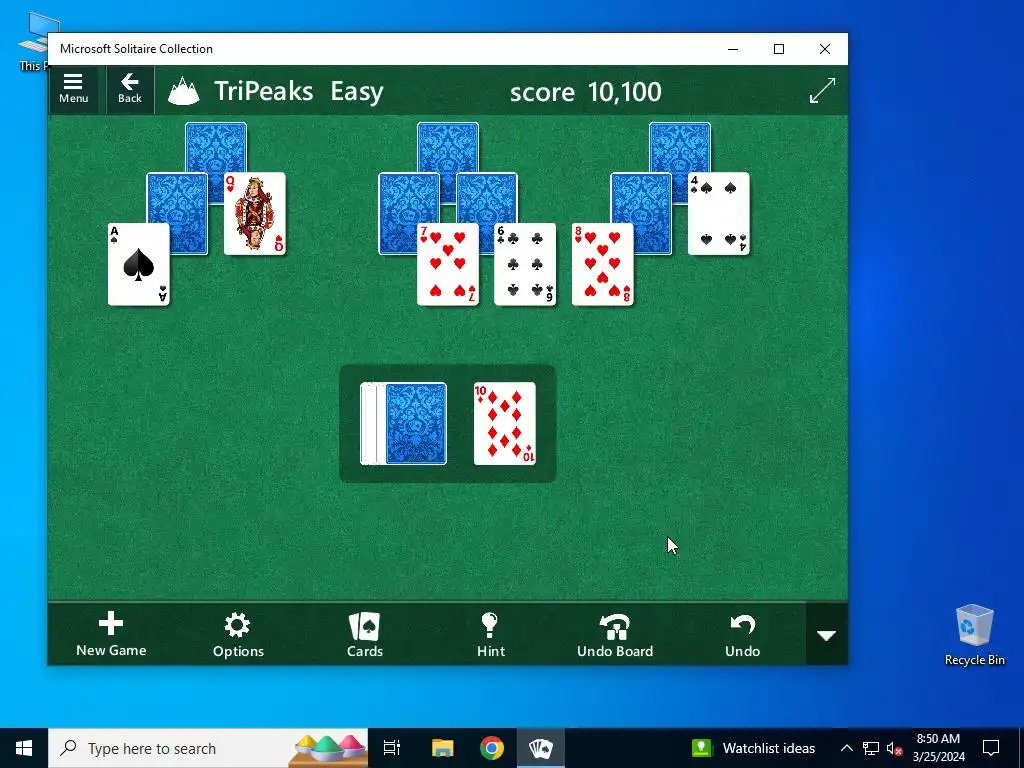Select the 6 of clubs card
Screen dimensions: 1024x768
pyautogui.click(x=525, y=264)
